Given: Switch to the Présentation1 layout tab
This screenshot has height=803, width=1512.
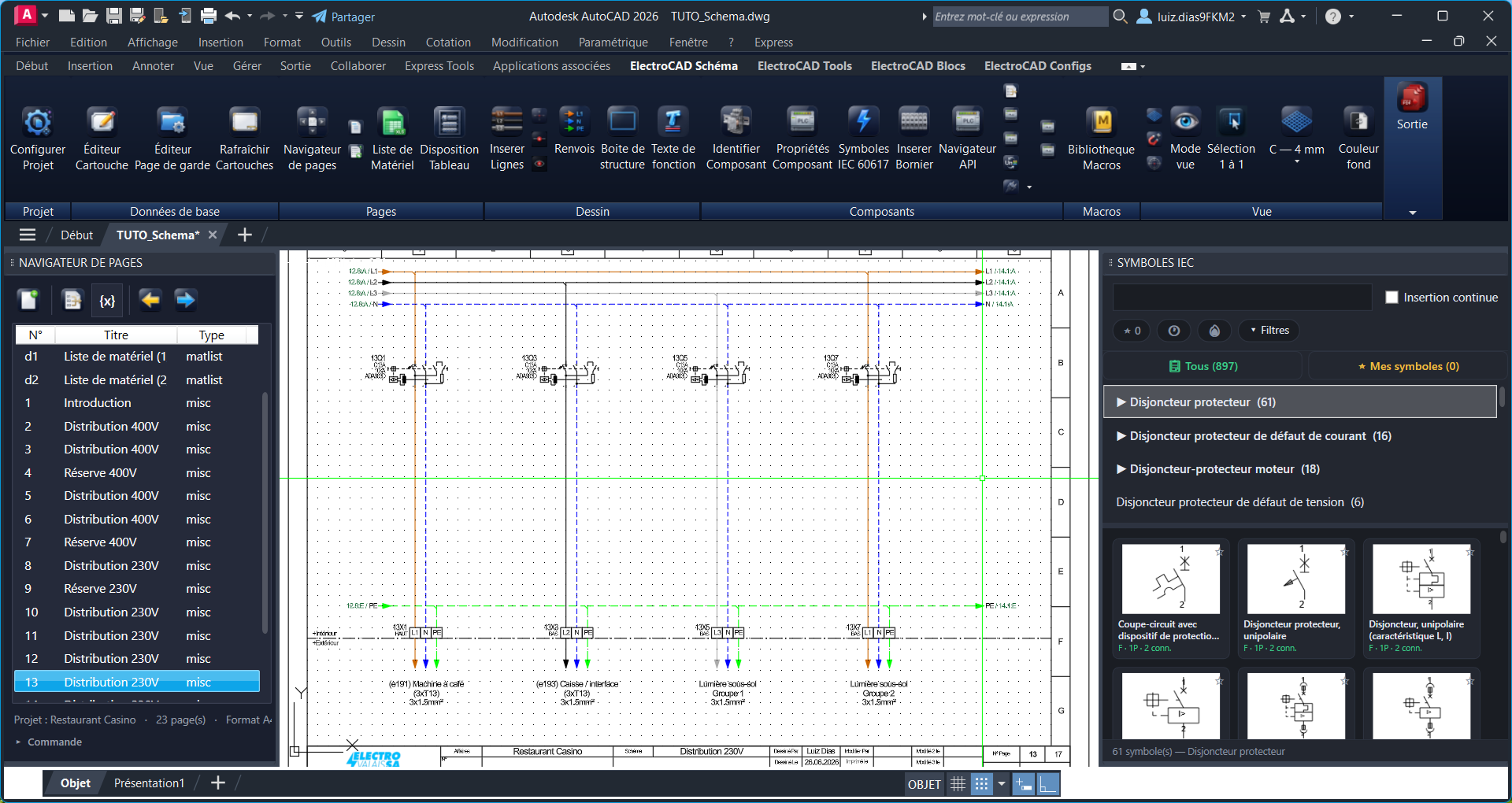Looking at the screenshot, I should click(149, 783).
